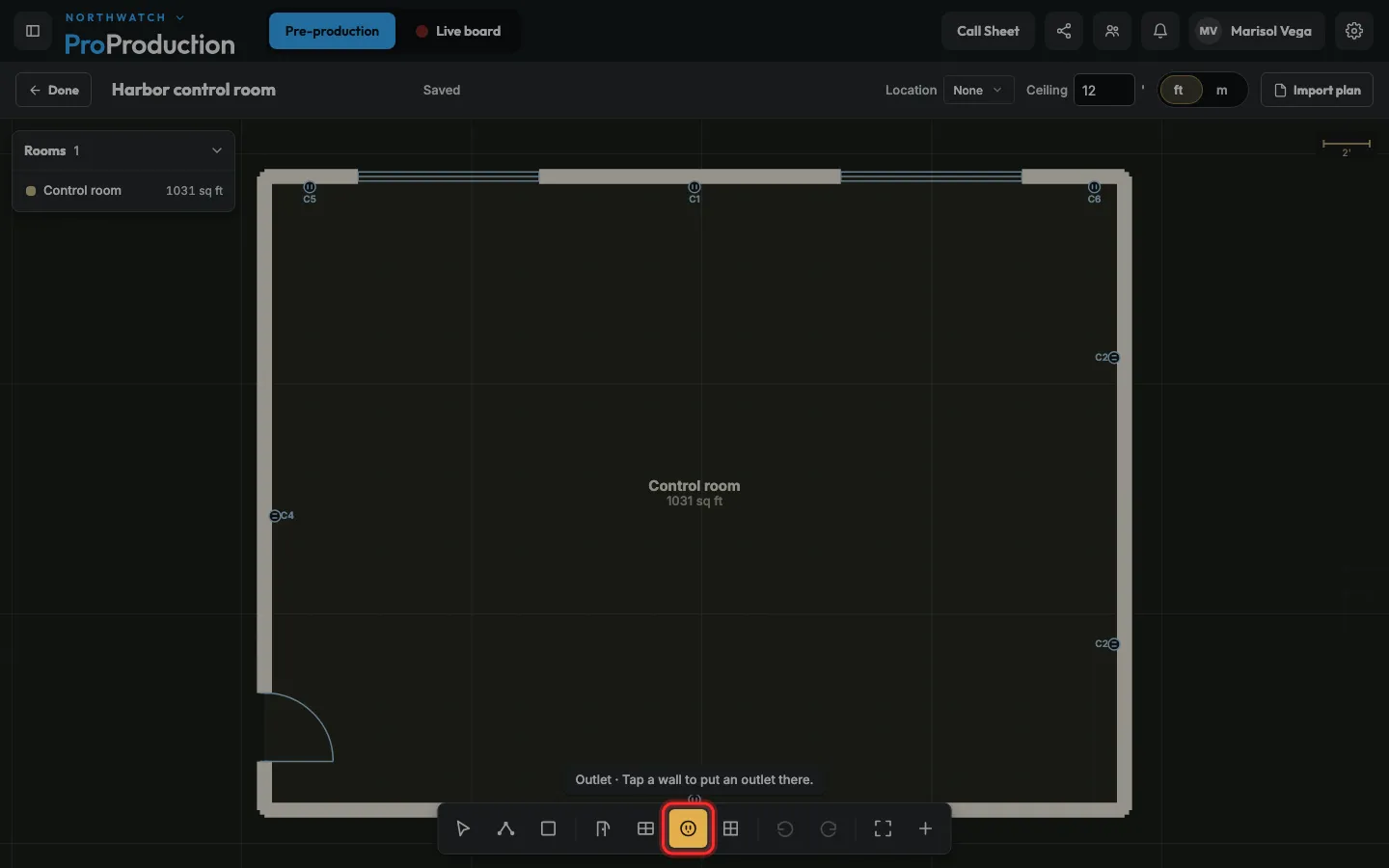Select outlet C6 on top wall
Image resolution: width=1389 pixels, height=868 pixels.
point(1094,187)
